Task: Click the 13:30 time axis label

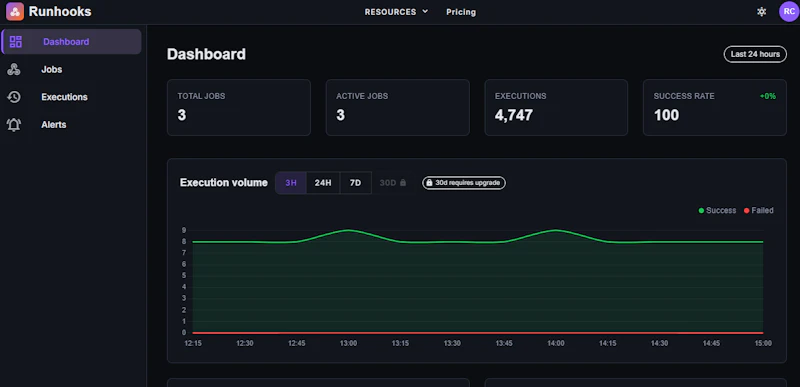Action: point(452,344)
